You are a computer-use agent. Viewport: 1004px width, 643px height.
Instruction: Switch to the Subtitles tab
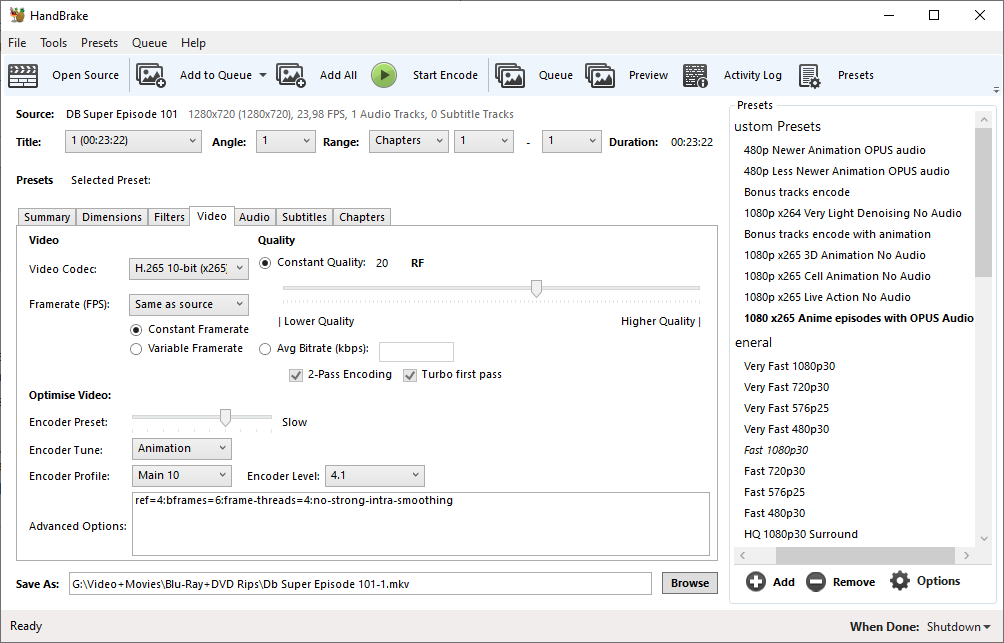pyautogui.click(x=304, y=217)
